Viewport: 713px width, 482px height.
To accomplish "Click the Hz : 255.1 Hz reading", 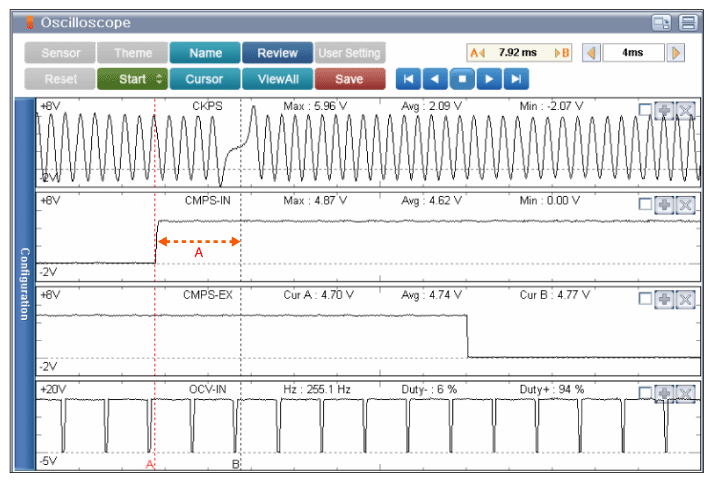I will point(317,390).
